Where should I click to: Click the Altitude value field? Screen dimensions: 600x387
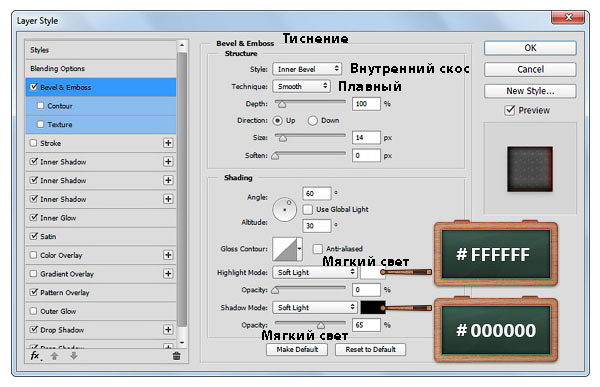tap(316, 226)
